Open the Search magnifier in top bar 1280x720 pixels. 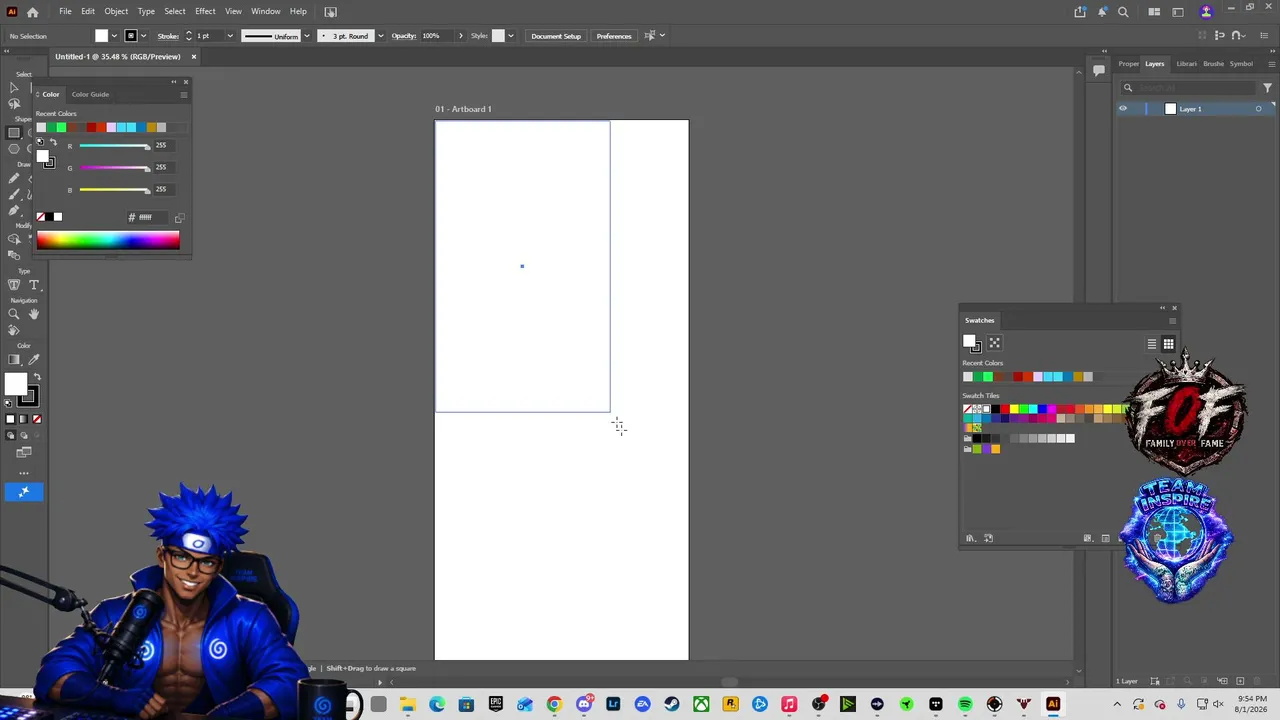tap(1123, 12)
